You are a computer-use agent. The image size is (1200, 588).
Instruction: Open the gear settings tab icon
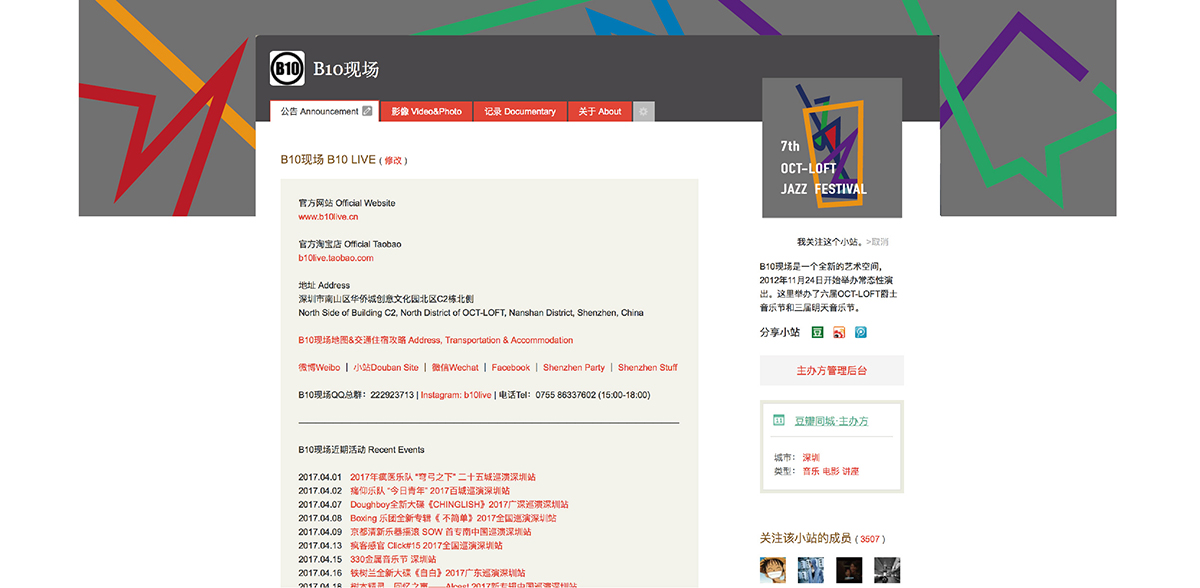tap(644, 112)
